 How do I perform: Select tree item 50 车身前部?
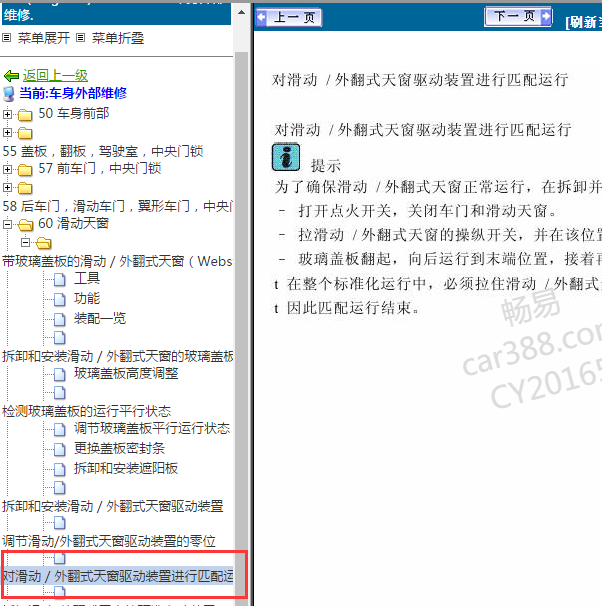pos(73,113)
